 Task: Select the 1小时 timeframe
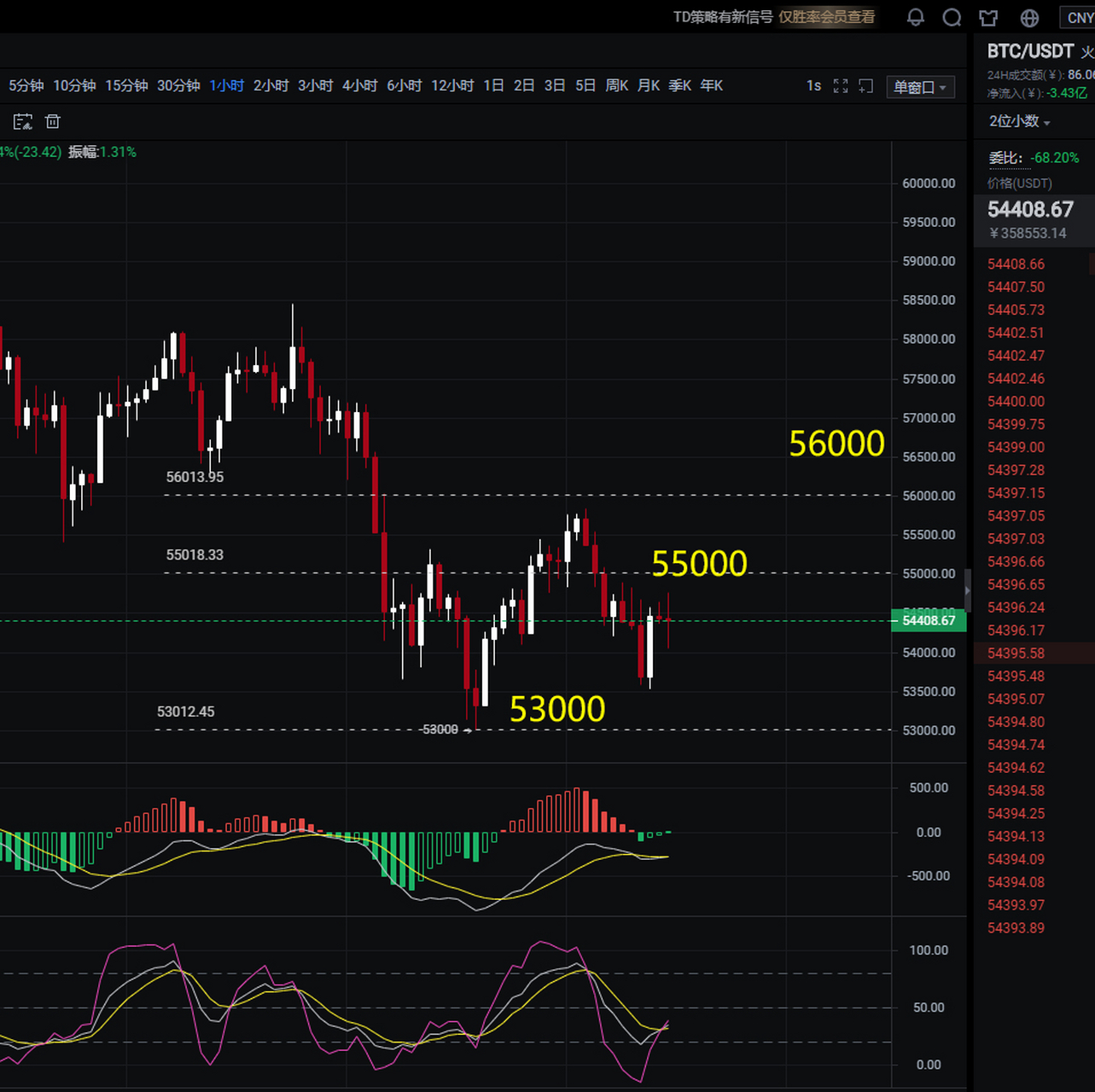[227, 85]
